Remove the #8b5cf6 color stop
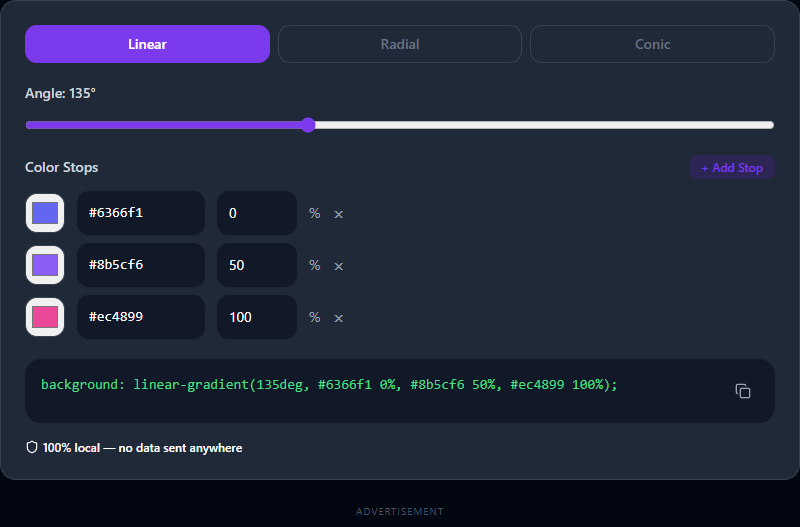This screenshot has height=527, width=800. 338,266
